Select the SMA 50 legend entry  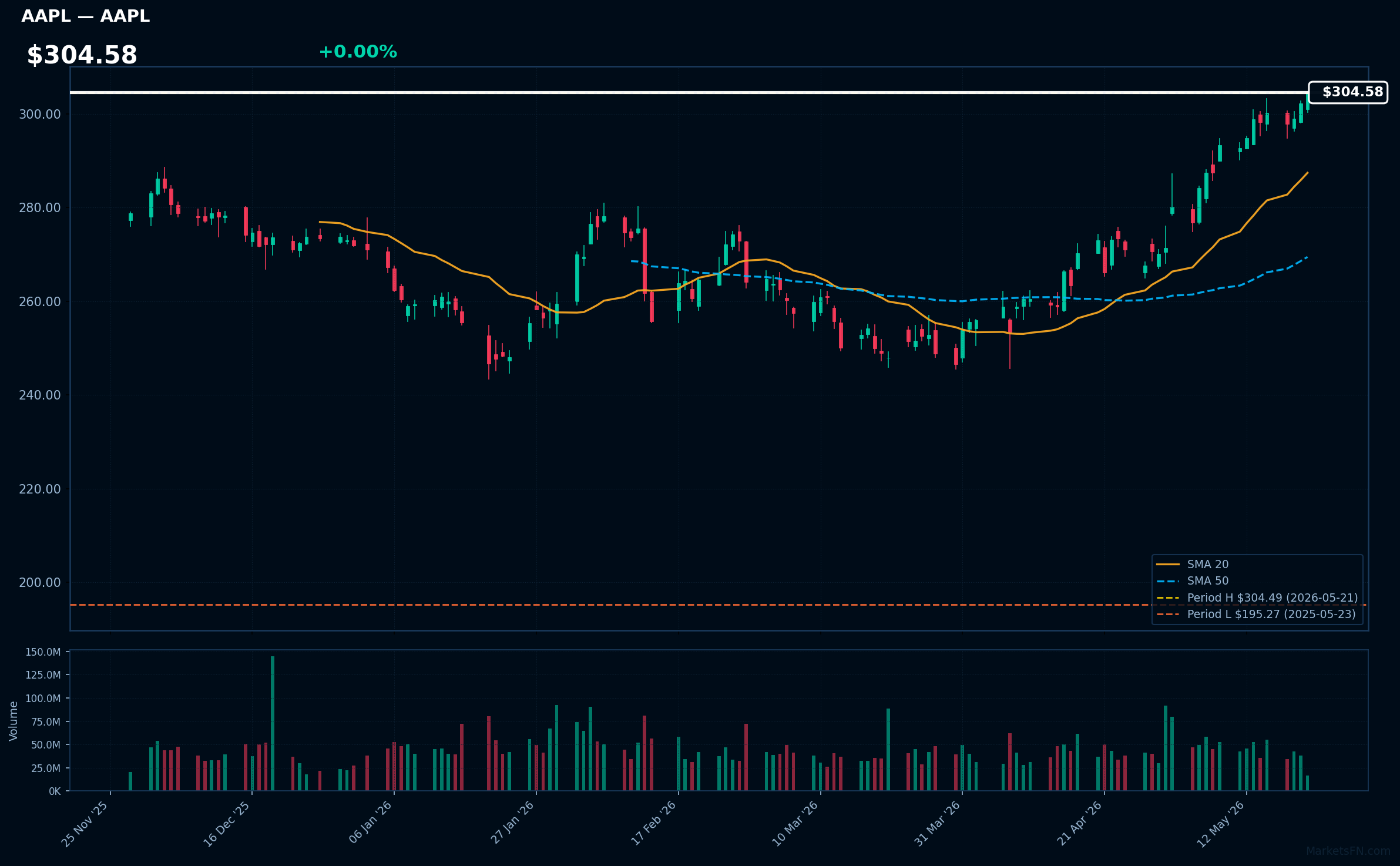1193,580
